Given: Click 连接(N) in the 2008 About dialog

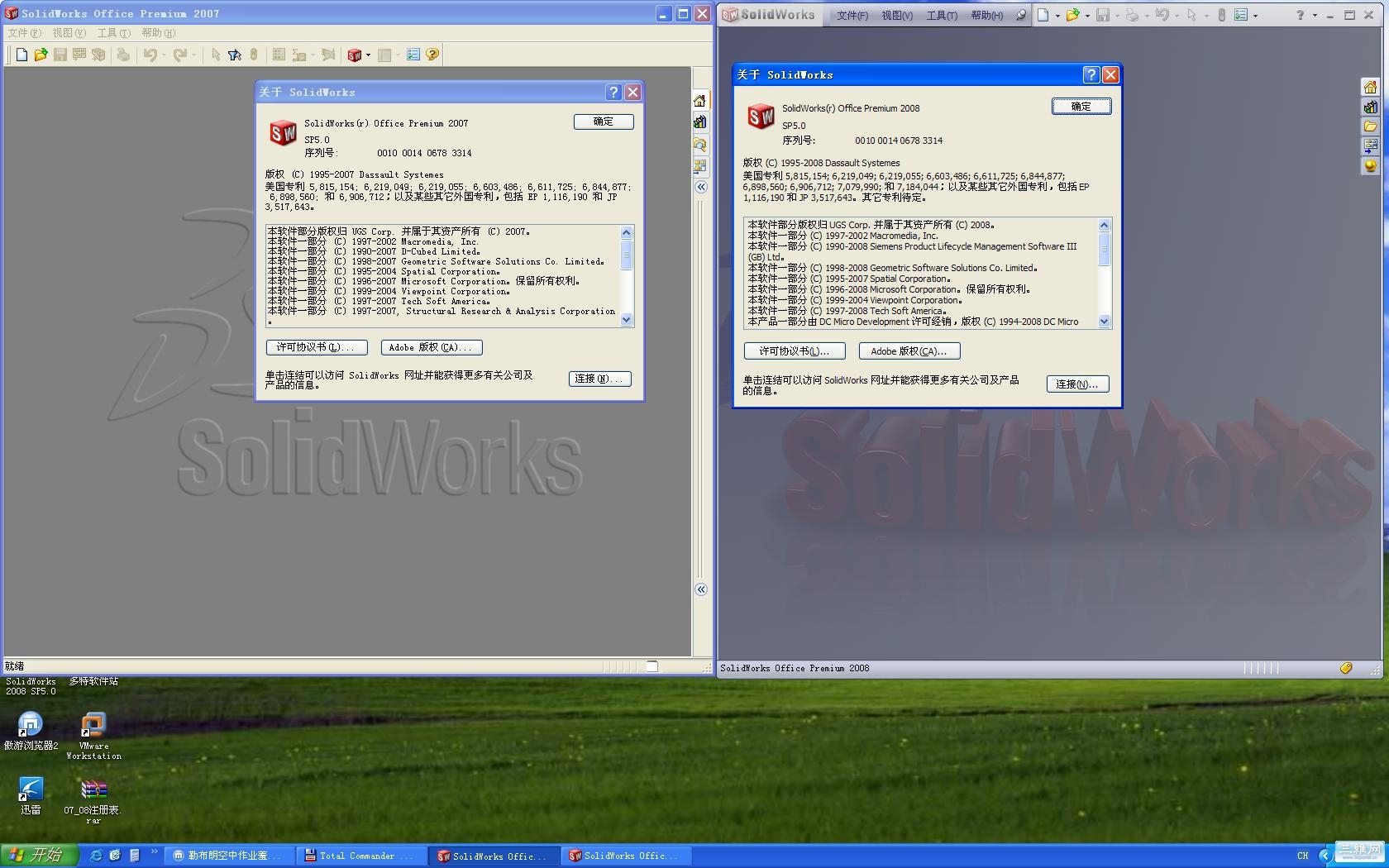Looking at the screenshot, I should click(1077, 384).
